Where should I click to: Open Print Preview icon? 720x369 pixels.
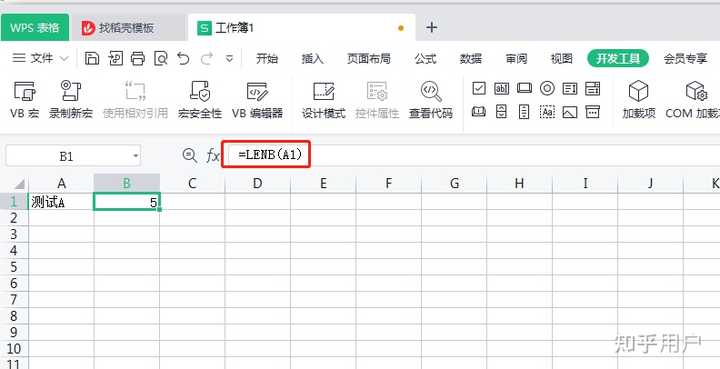tap(161, 58)
